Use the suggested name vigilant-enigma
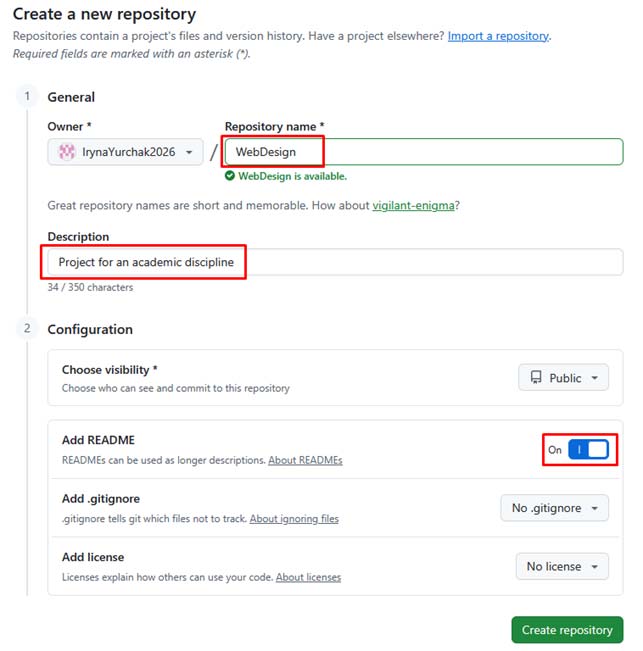 click(413, 206)
